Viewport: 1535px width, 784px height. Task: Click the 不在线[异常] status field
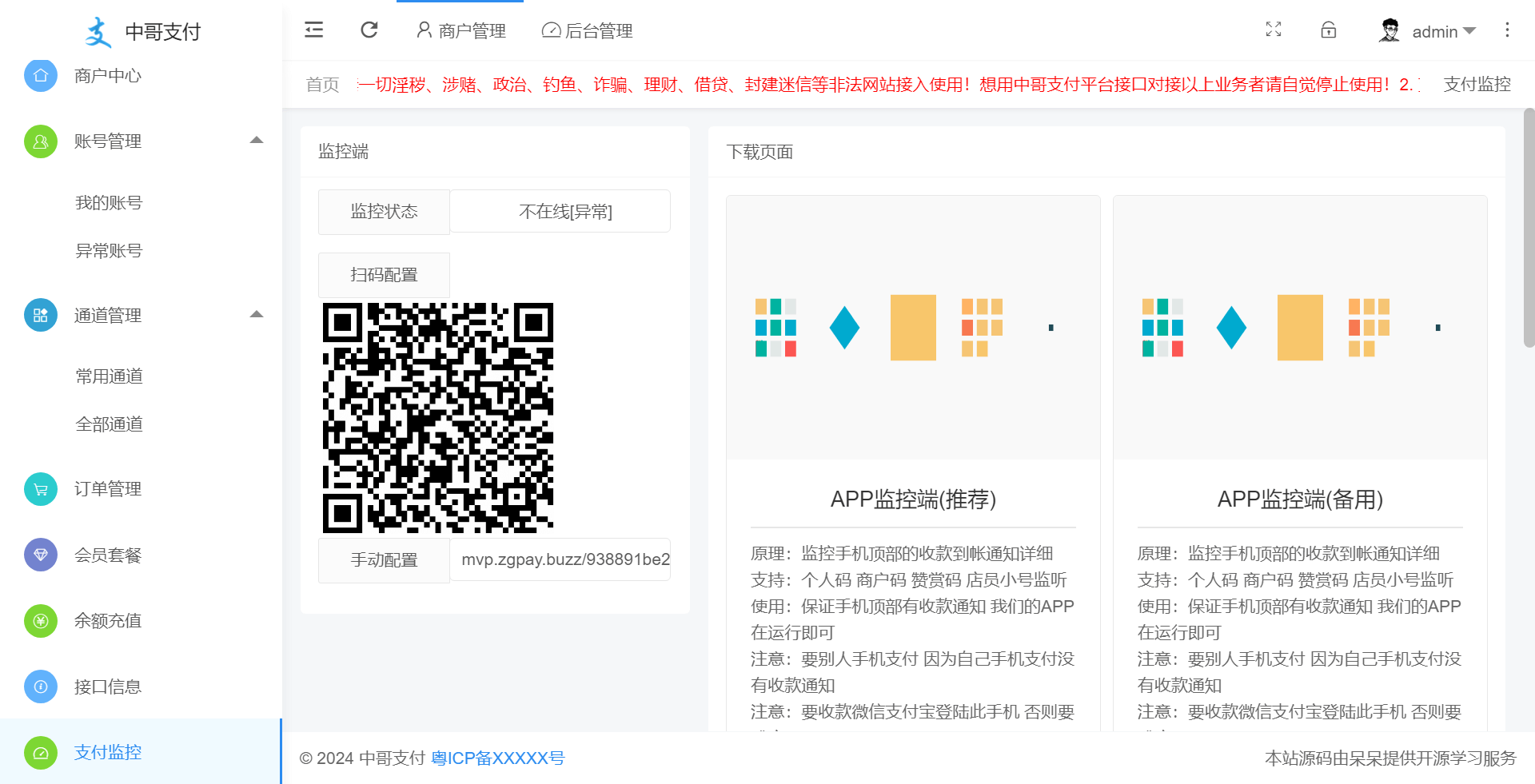pos(560,212)
